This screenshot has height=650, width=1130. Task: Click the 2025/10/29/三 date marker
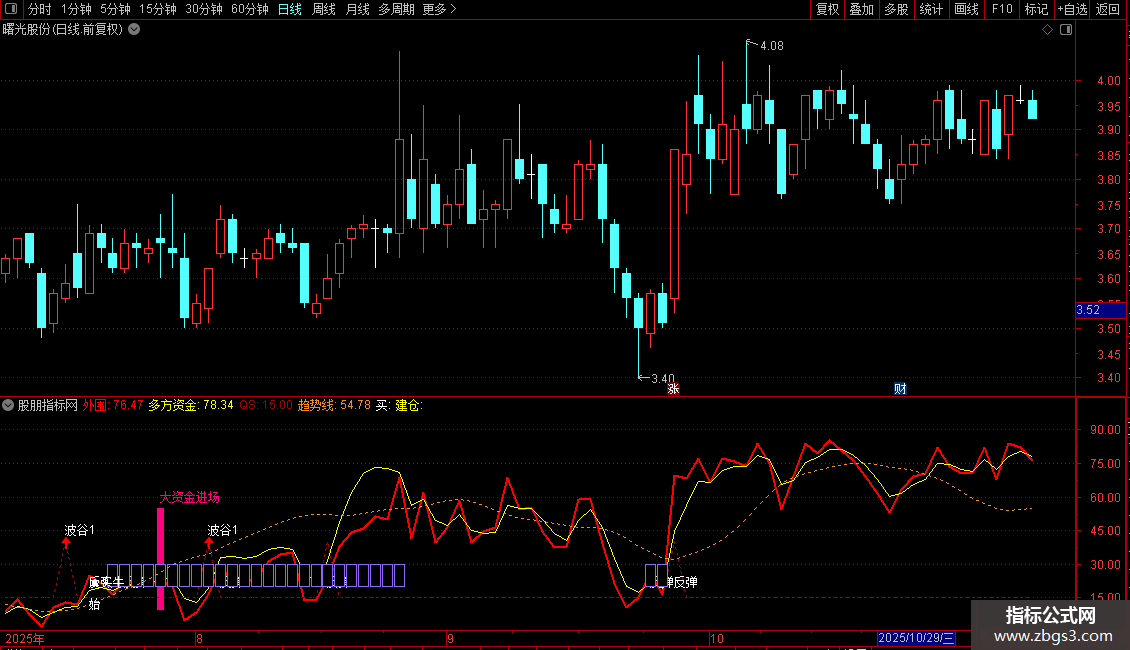[917, 638]
